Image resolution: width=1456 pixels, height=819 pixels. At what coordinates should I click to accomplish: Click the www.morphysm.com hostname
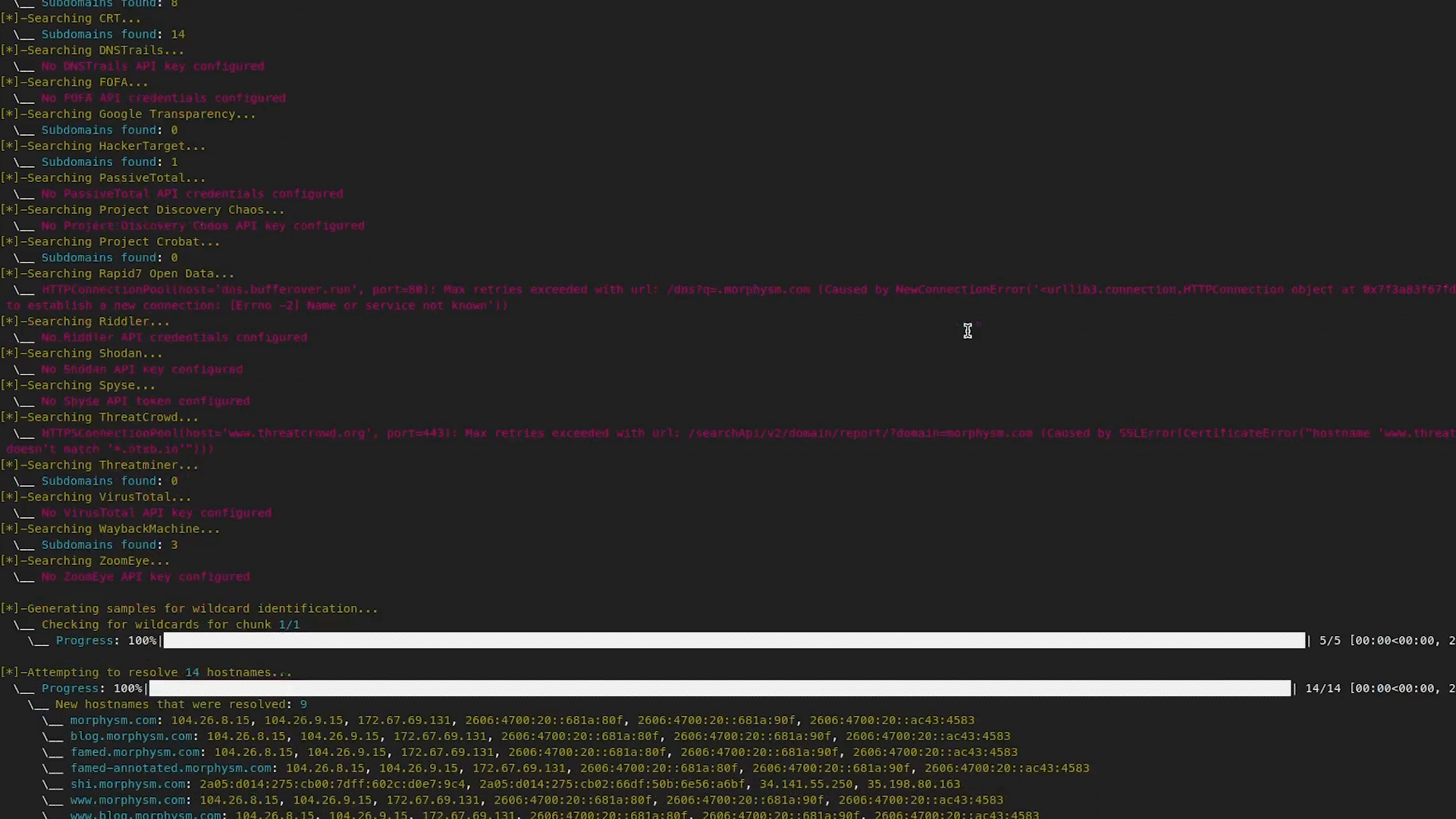coord(127,800)
